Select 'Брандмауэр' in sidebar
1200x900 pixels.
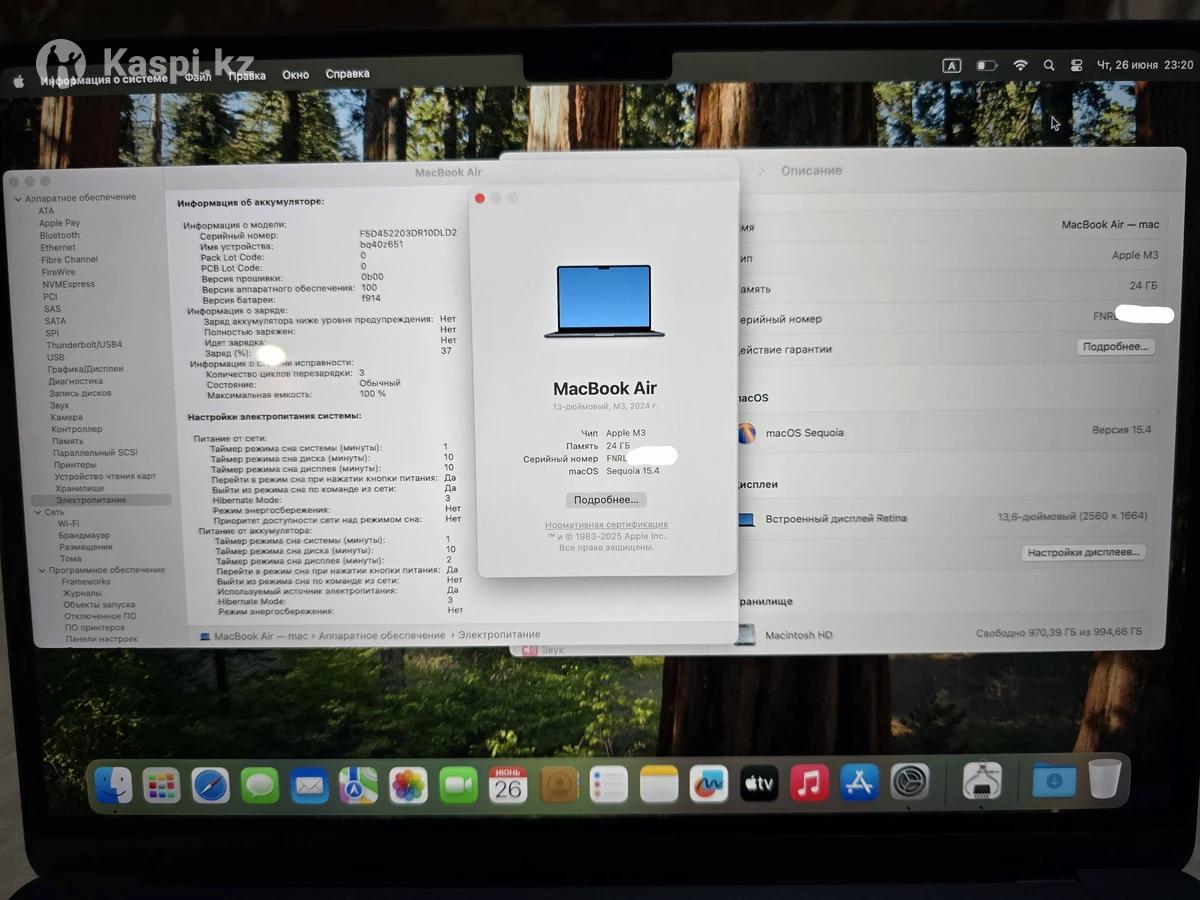click(x=84, y=536)
